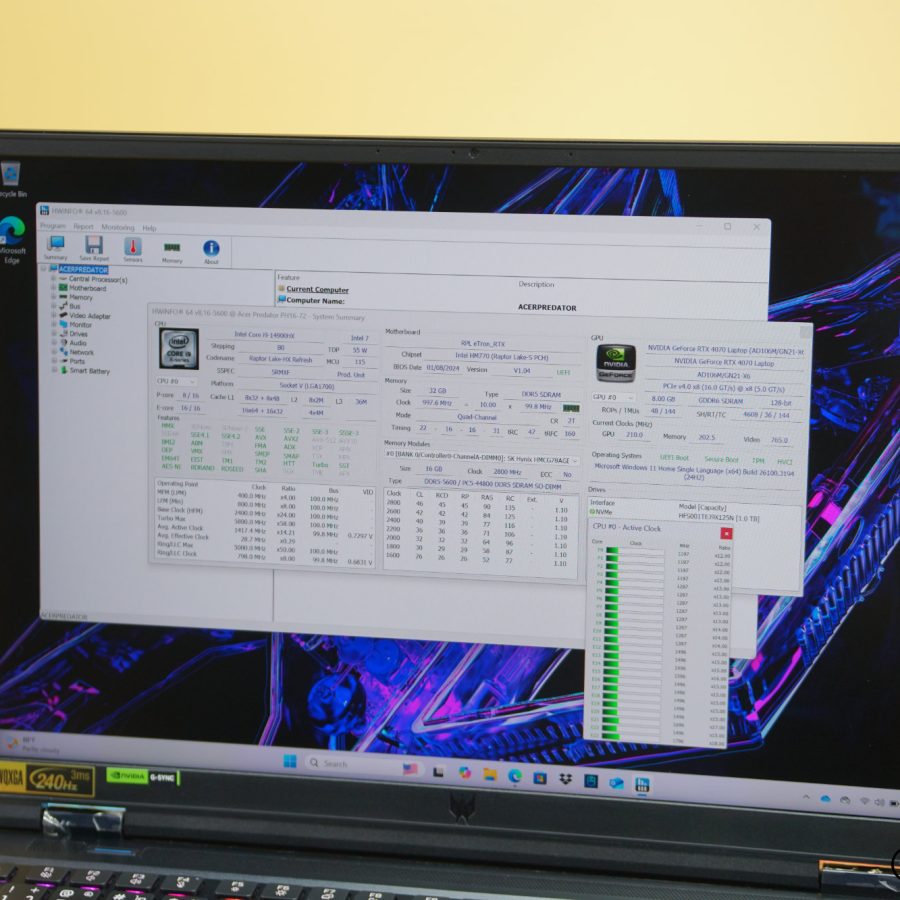
Task: Expand the Drives tree node
Action: point(54,333)
